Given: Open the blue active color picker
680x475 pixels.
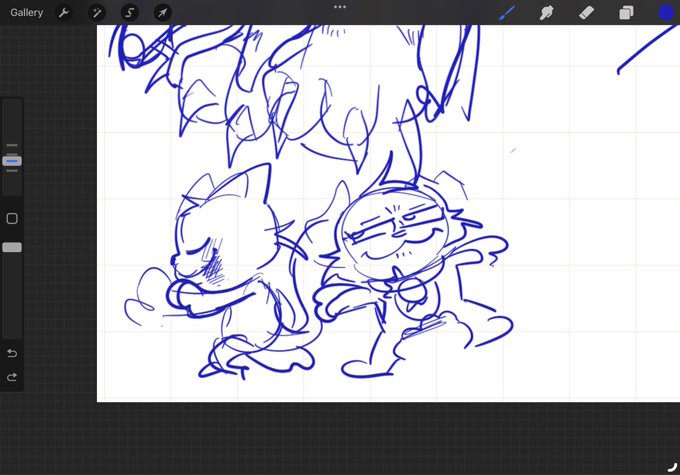Looking at the screenshot, I should tap(666, 13).
